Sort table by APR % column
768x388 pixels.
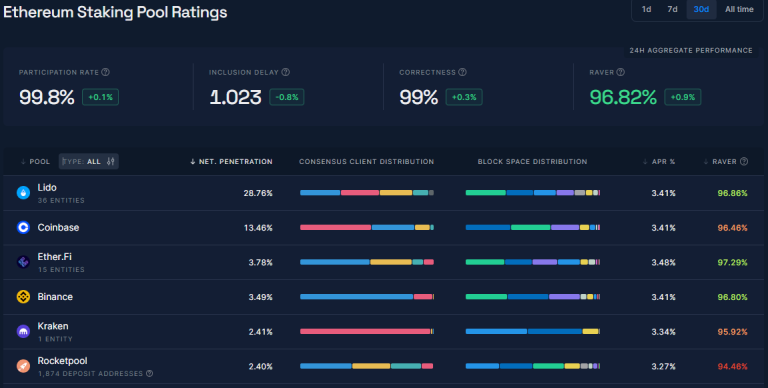(x=659, y=161)
